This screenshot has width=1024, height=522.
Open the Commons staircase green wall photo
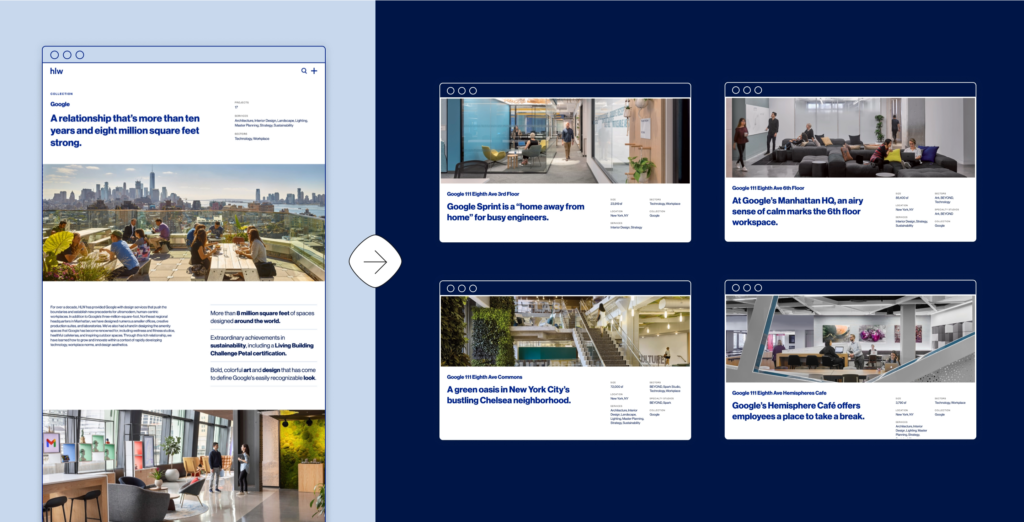pyautogui.click(x=565, y=331)
